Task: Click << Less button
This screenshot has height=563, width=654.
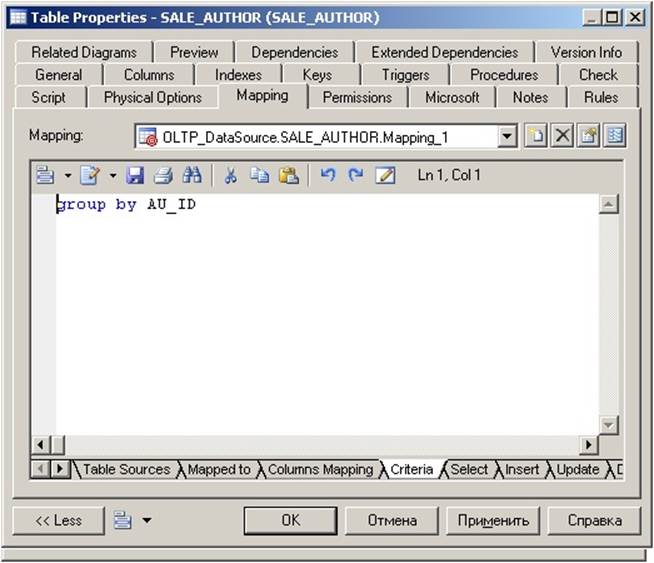Action: (59, 520)
